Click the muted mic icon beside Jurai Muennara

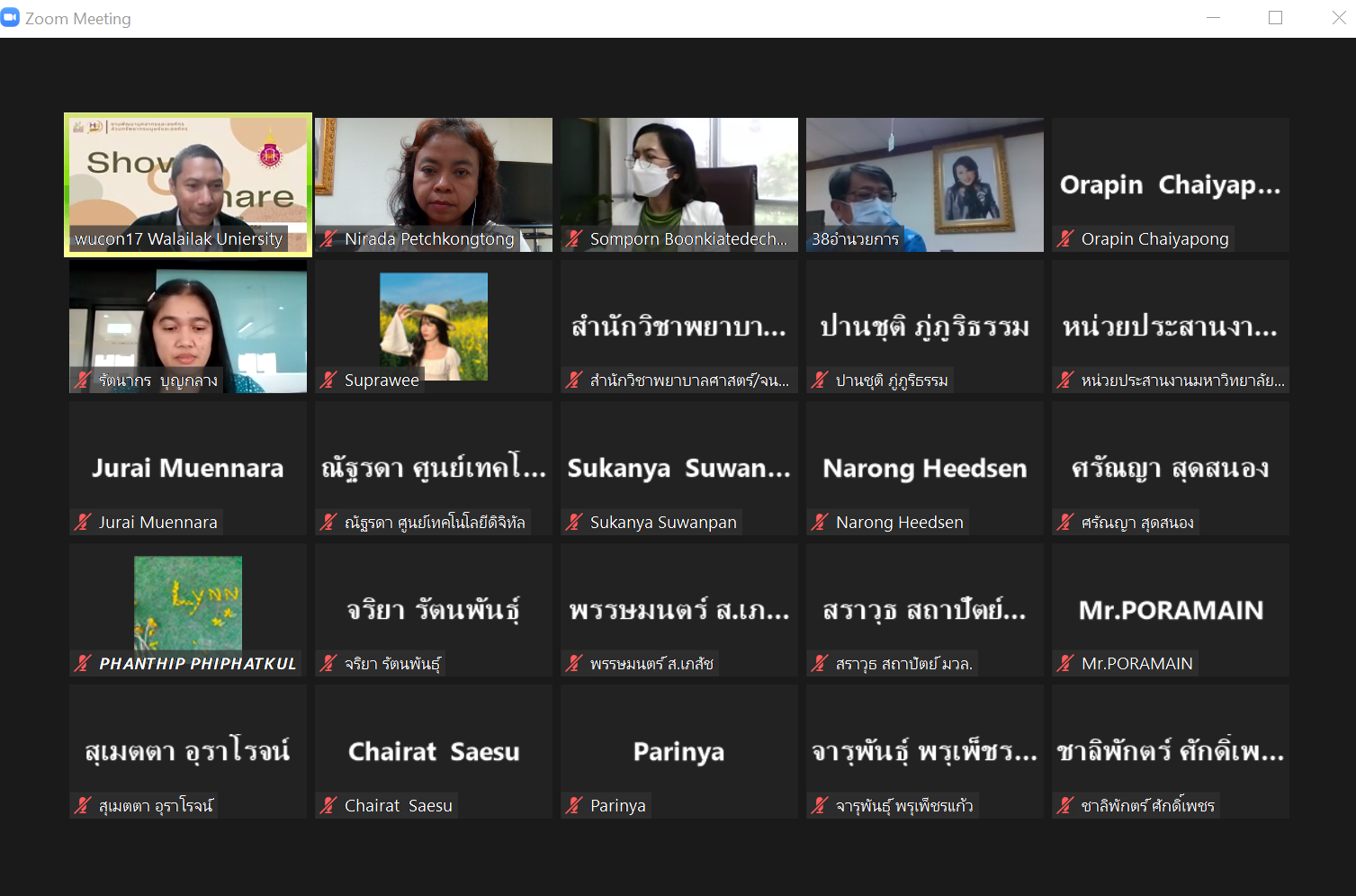point(84,522)
